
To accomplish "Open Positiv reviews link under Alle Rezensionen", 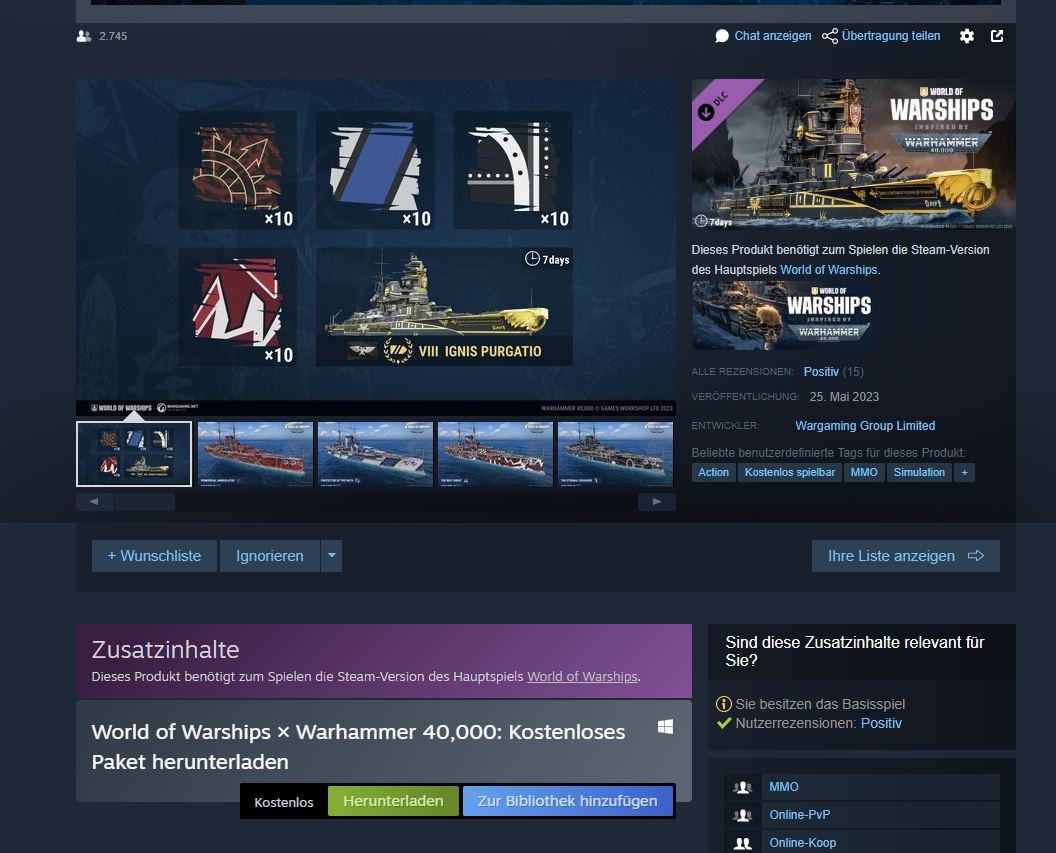I will 821,372.
